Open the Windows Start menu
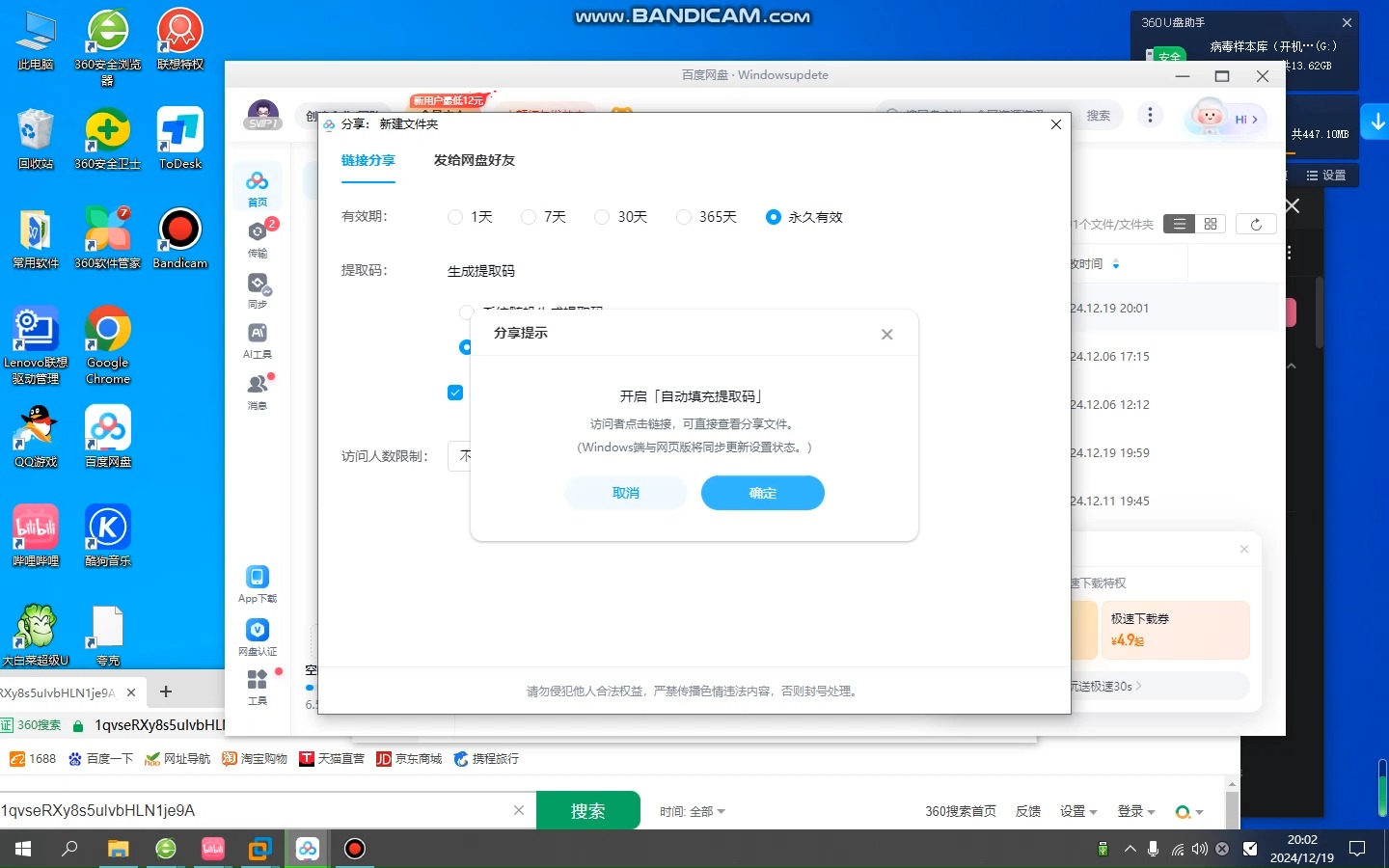Viewport: 1389px width, 868px height. coord(23,849)
